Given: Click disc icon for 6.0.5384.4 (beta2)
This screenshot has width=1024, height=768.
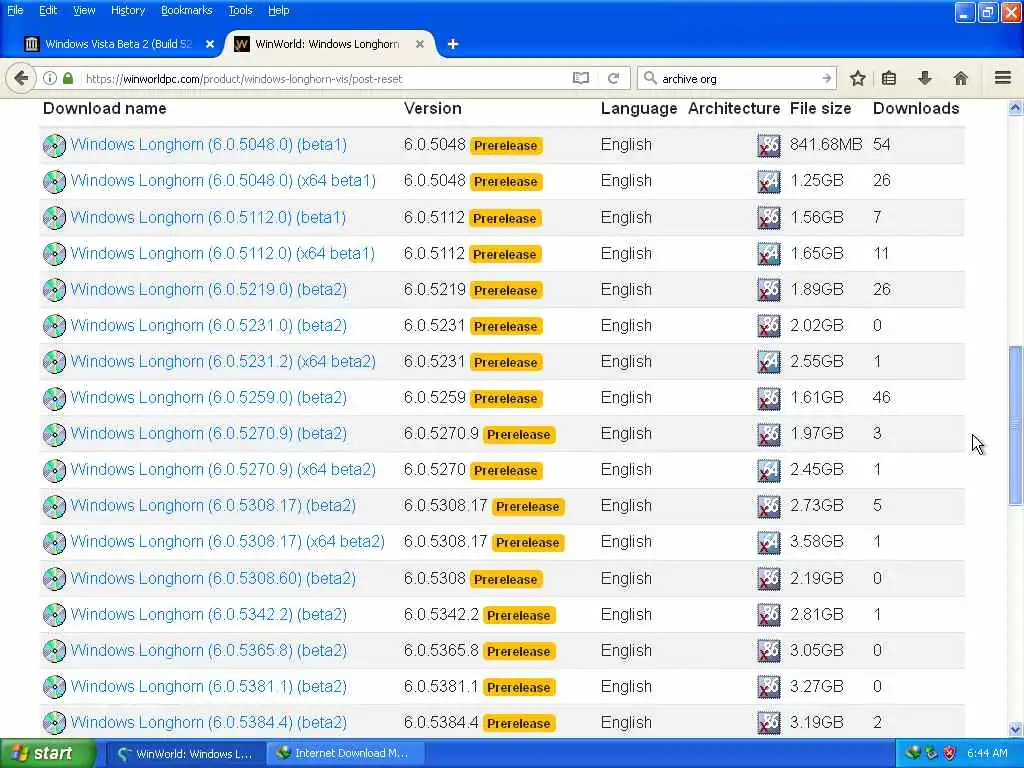Looking at the screenshot, I should pos(54,723).
